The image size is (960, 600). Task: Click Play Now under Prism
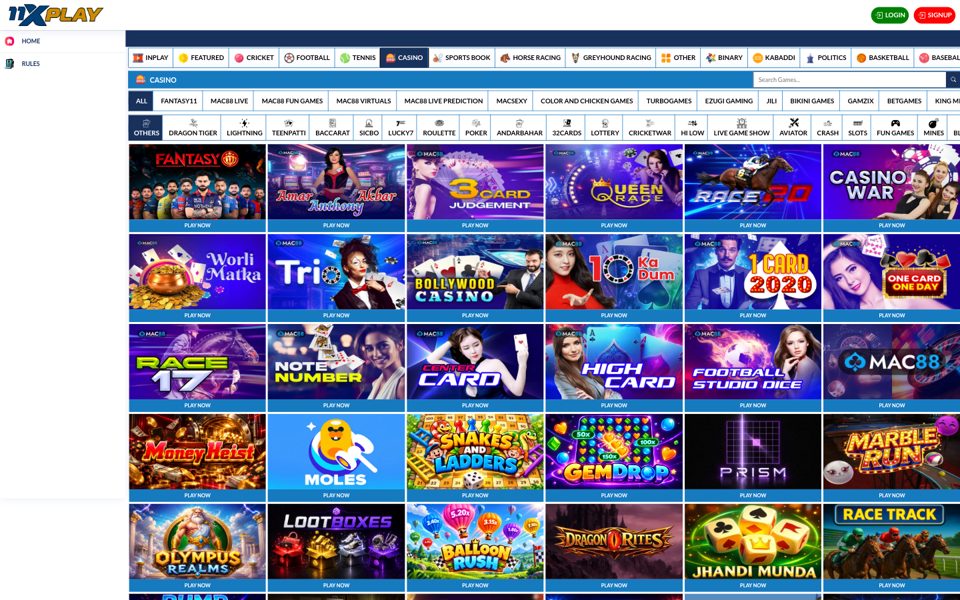(x=753, y=495)
